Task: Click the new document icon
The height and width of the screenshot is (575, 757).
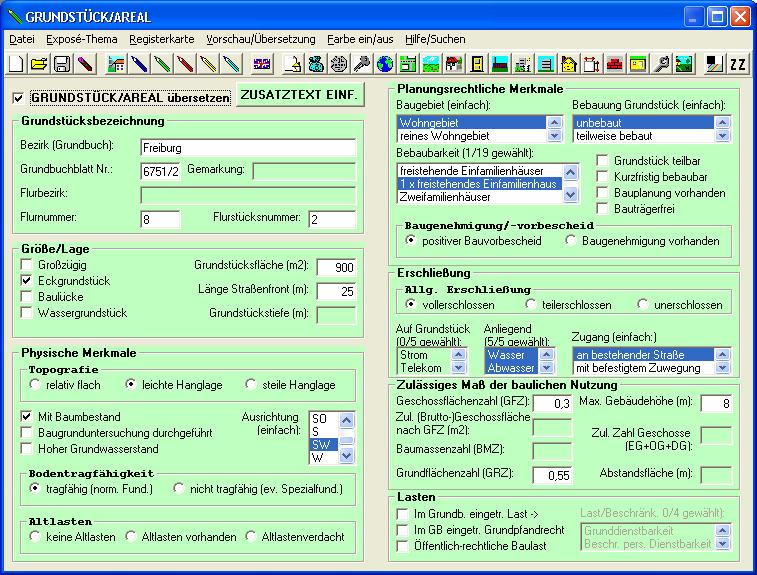Action: click(x=17, y=65)
